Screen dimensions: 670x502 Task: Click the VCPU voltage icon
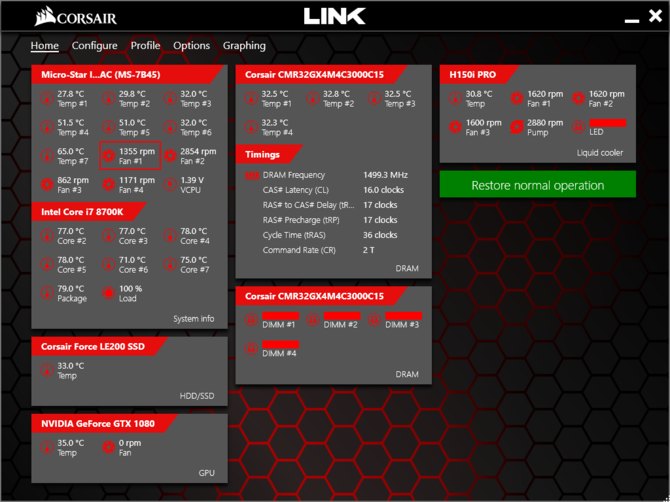click(x=170, y=185)
